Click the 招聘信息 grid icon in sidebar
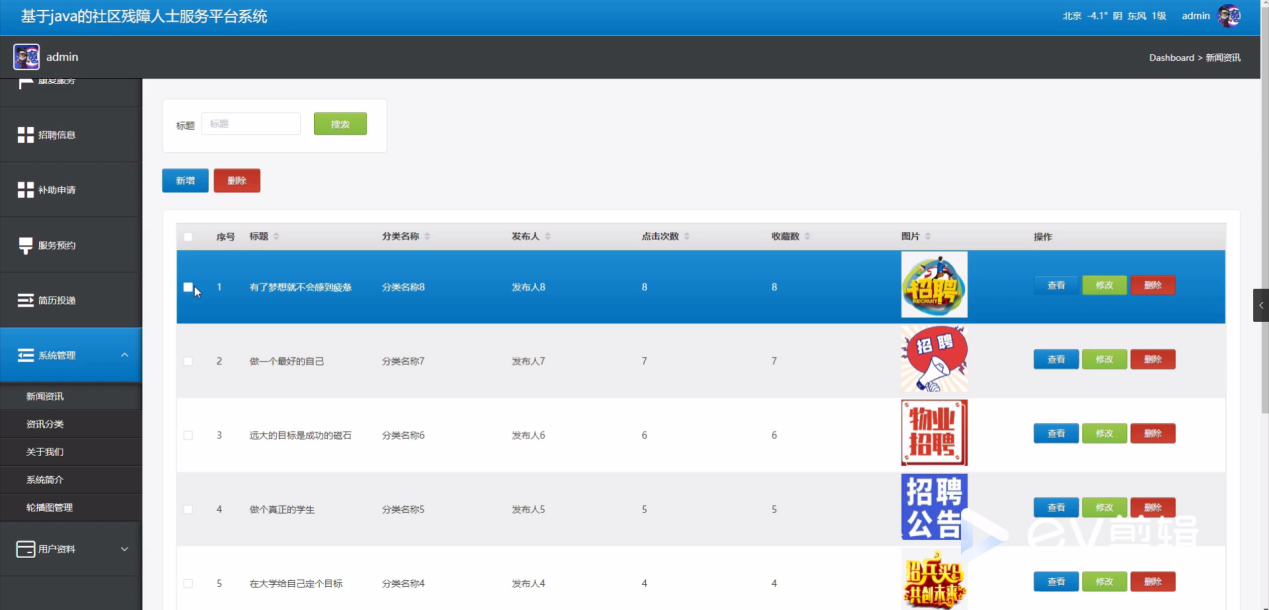The height and width of the screenshot is (610, 1269). [x=26, y=135]
